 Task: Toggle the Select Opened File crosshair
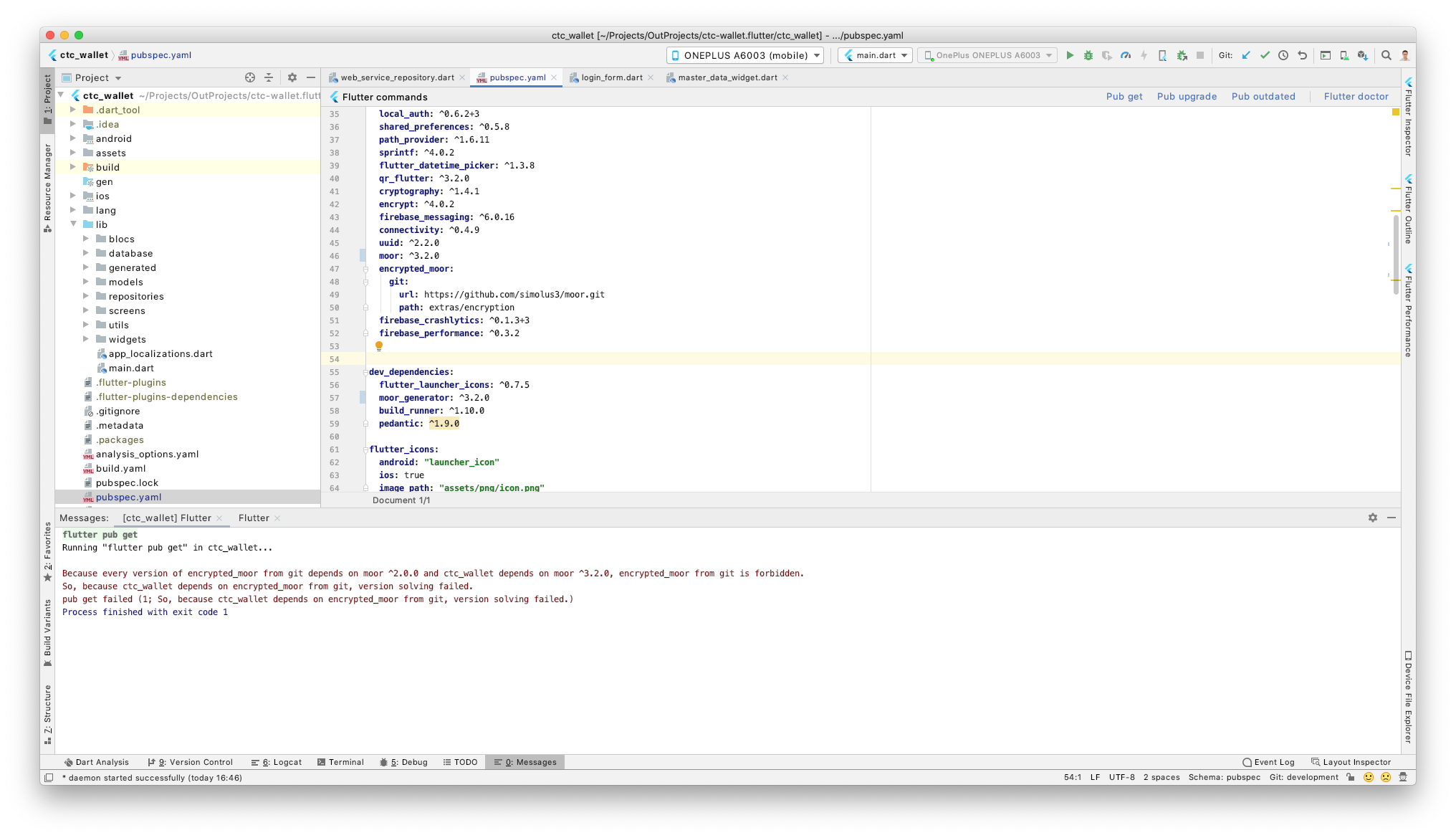click(x=249, y=77)
